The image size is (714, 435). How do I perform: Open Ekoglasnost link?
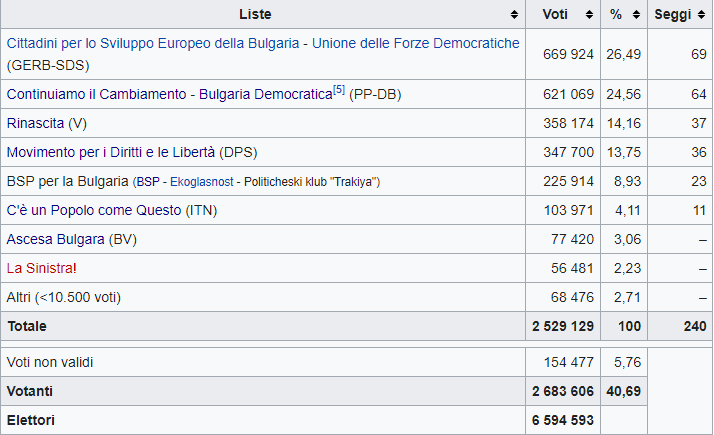pyautogui.click(x=201, y=182)
